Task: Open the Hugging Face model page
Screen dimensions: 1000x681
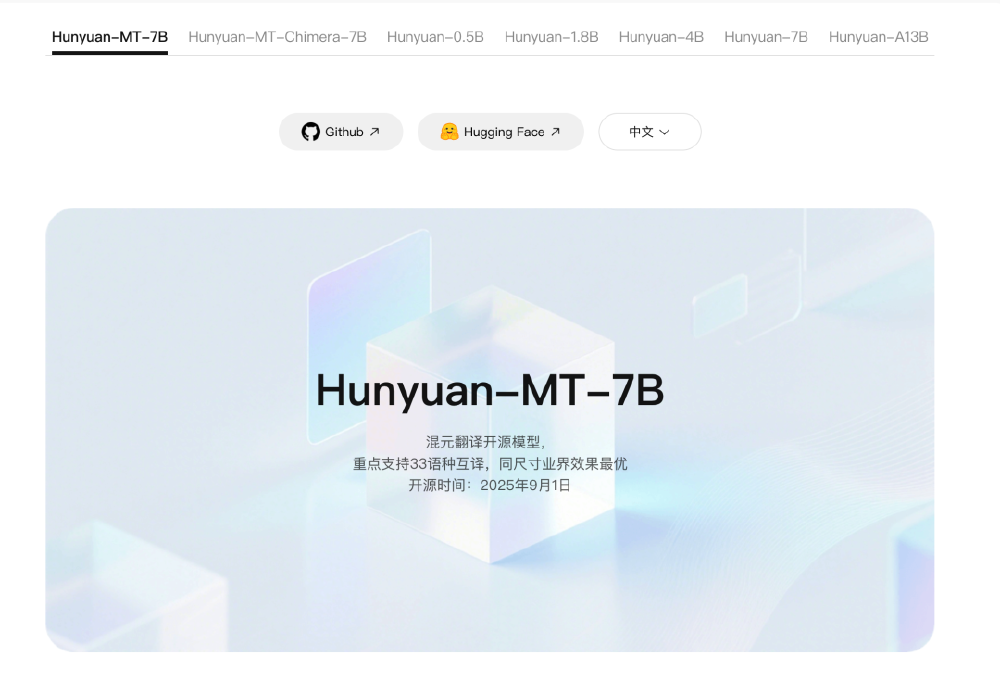Action: [x=500, y=131]
